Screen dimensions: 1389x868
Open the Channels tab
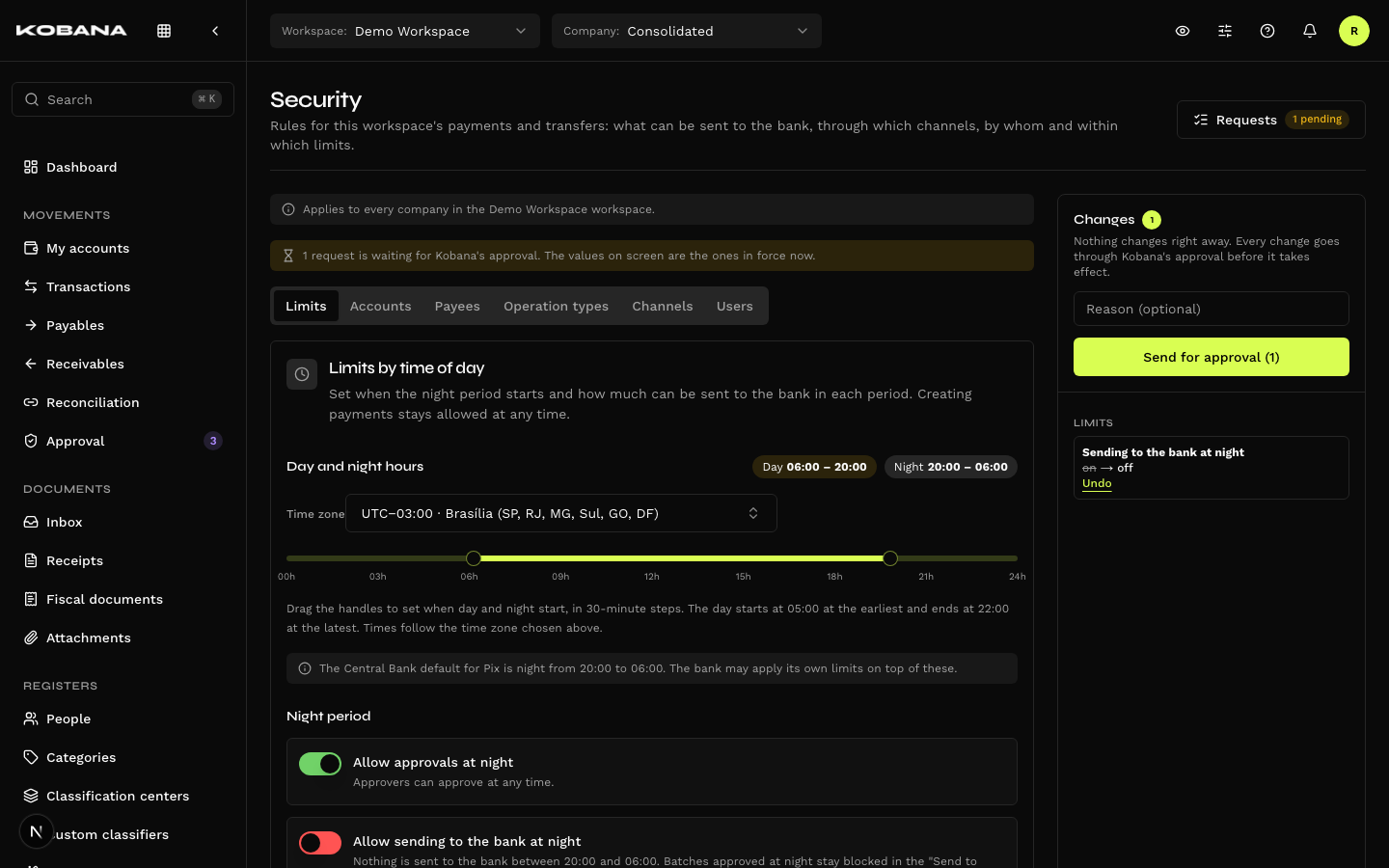(x=663, y=306)
